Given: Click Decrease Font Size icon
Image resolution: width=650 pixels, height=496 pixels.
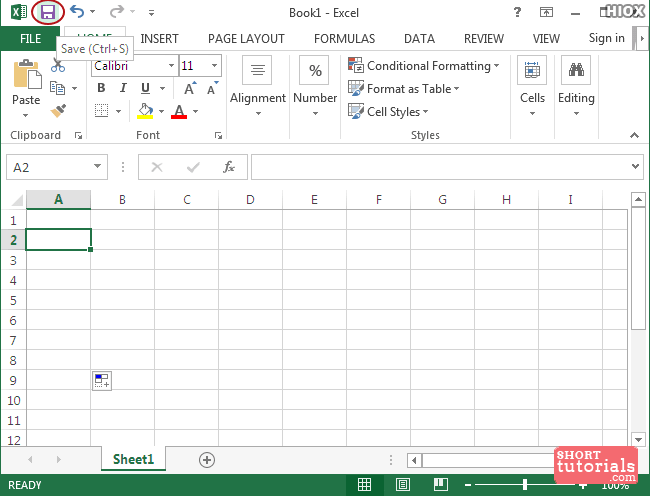Looking at the screenshot, I should point(212,88).
